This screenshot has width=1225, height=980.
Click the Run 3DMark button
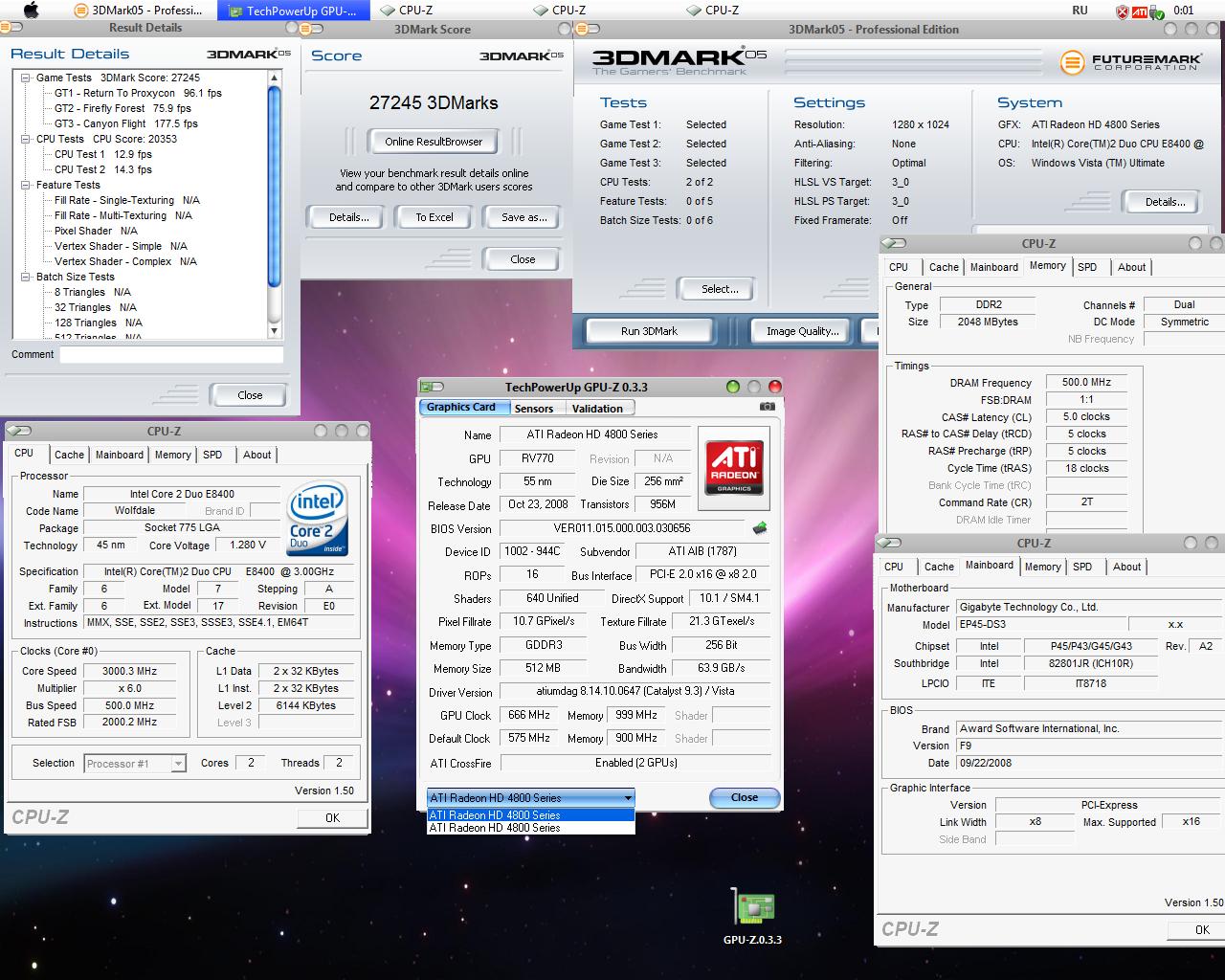(649, 331)
